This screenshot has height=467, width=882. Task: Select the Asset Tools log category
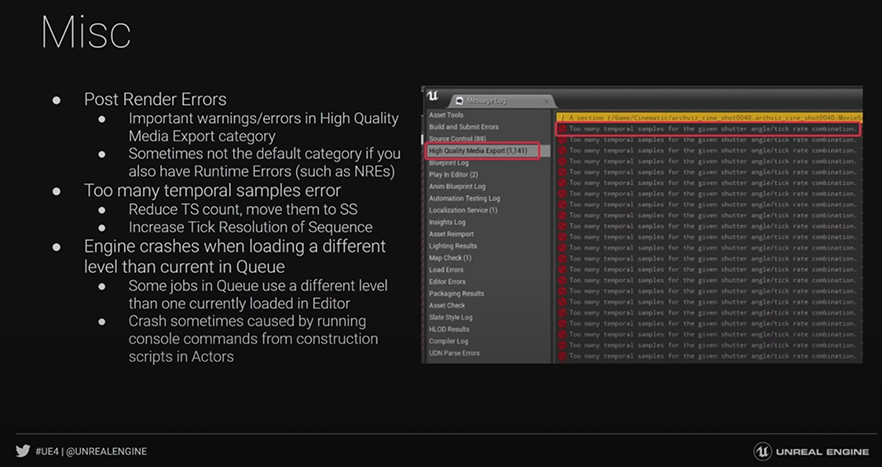pyautogui.click(x=446, y=115)
